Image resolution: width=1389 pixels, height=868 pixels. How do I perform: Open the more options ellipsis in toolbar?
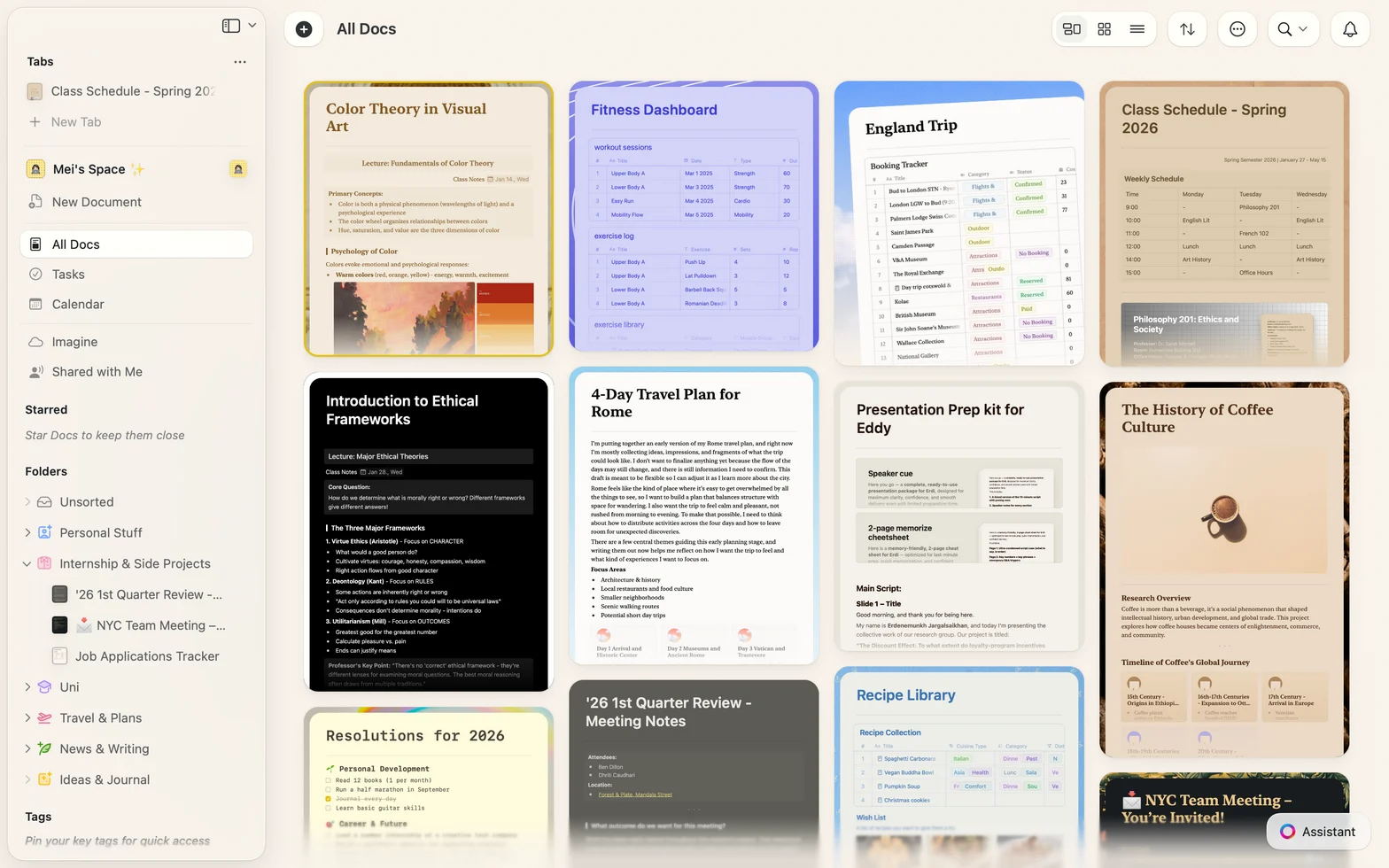1238,29
